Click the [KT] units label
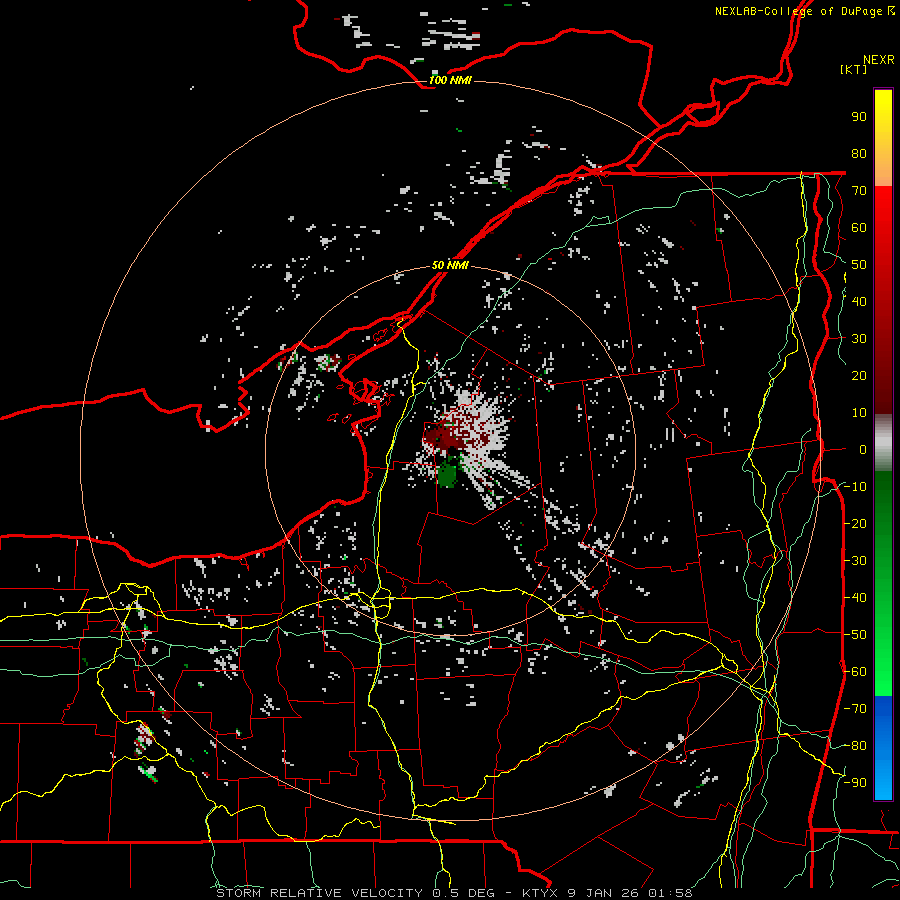Image resolution: width=900 pixels, height=900 pixels. tap(853, 69)
